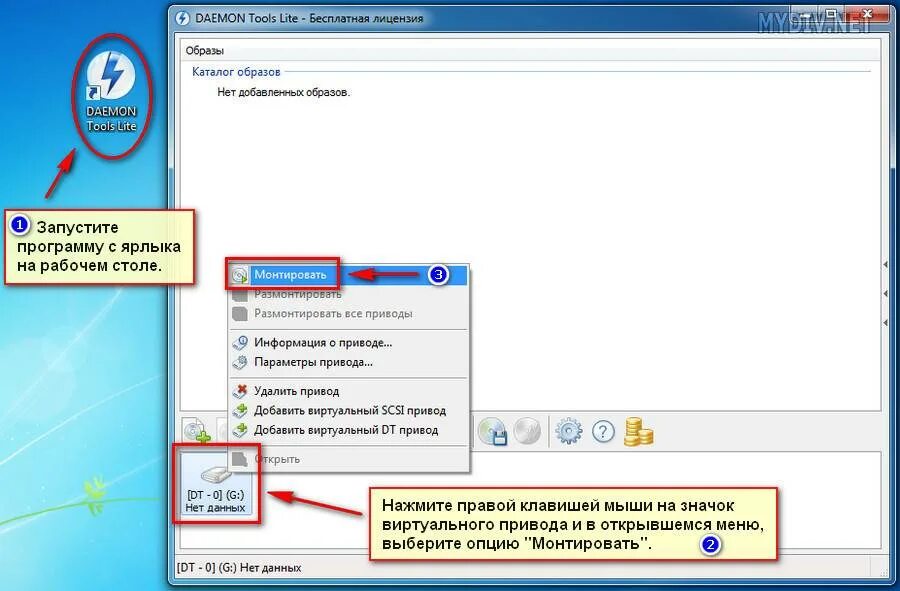Open the DAEMON Tools Lite desktop shortcut

pyautogui.click(x=111, y=92)
